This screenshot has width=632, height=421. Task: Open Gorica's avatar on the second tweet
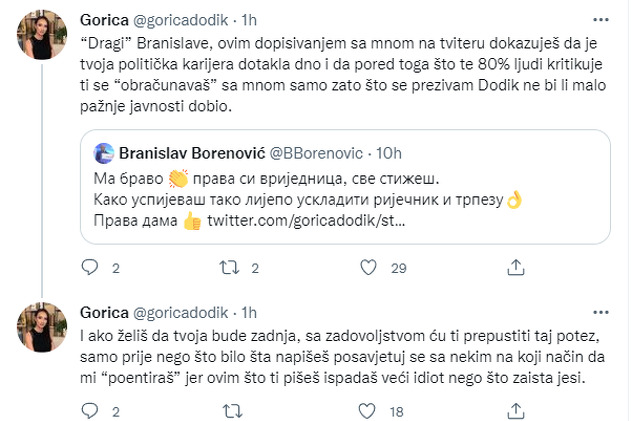click(x=42, y=325)
